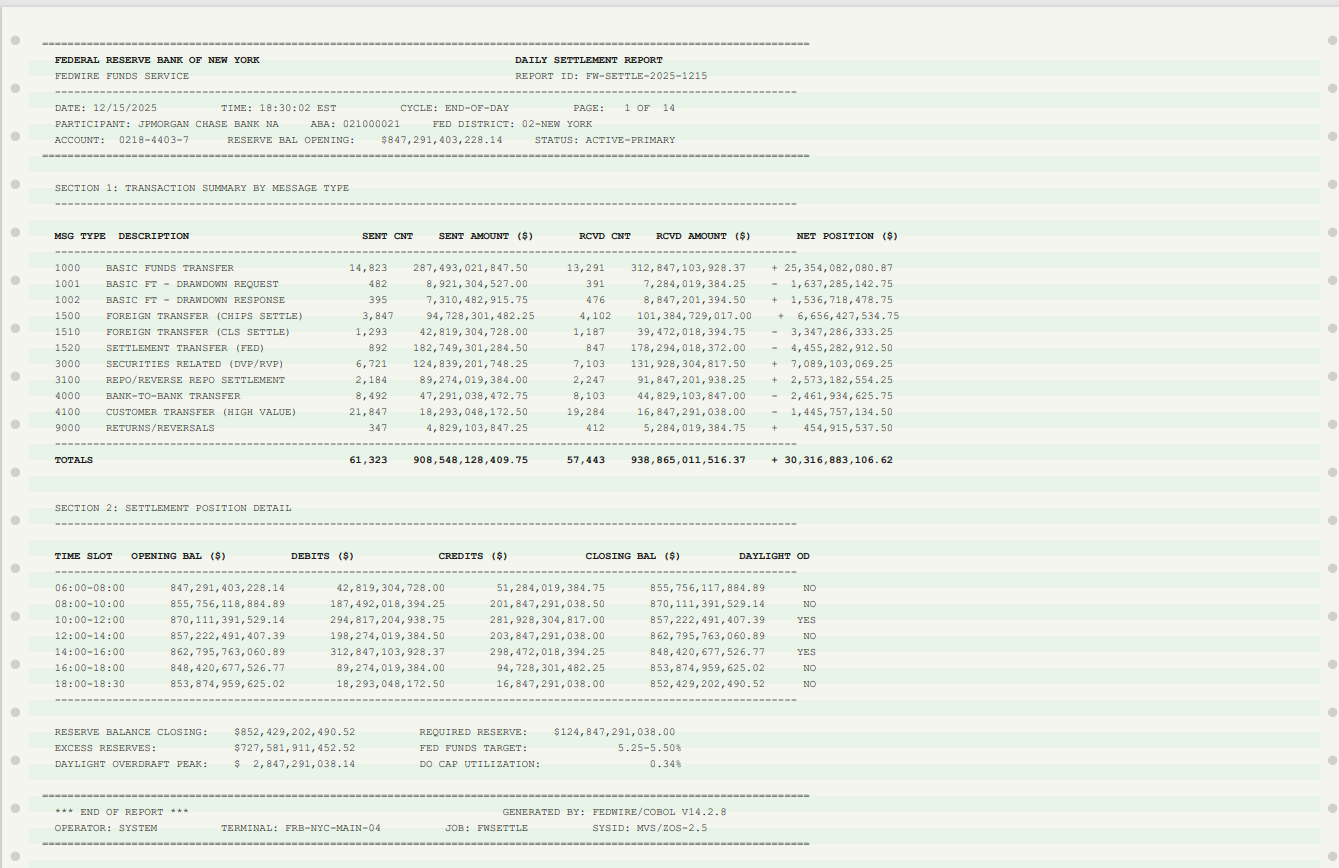The height and width of the screenshot is (868, 1339).
Task: Click YES daylight OD in 14:00-16:00 row
Action: pos(806,652)
